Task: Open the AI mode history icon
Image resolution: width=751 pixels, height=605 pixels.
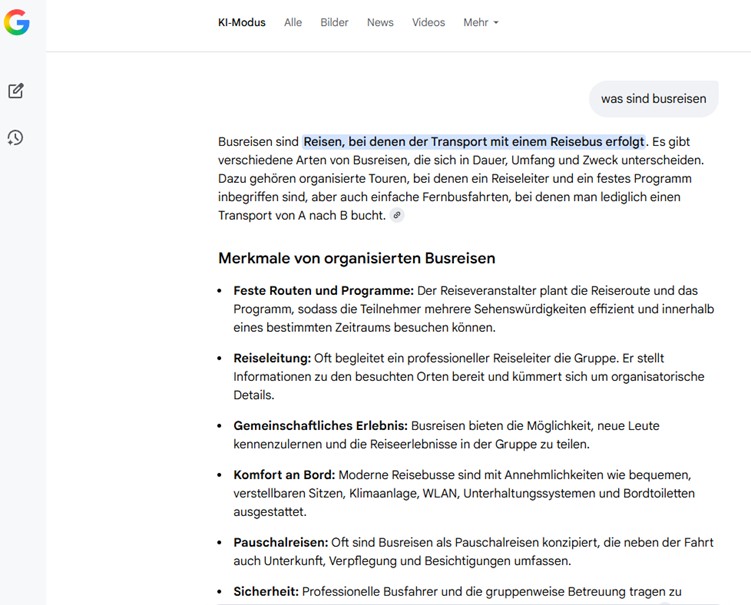Action: point(16,138)
